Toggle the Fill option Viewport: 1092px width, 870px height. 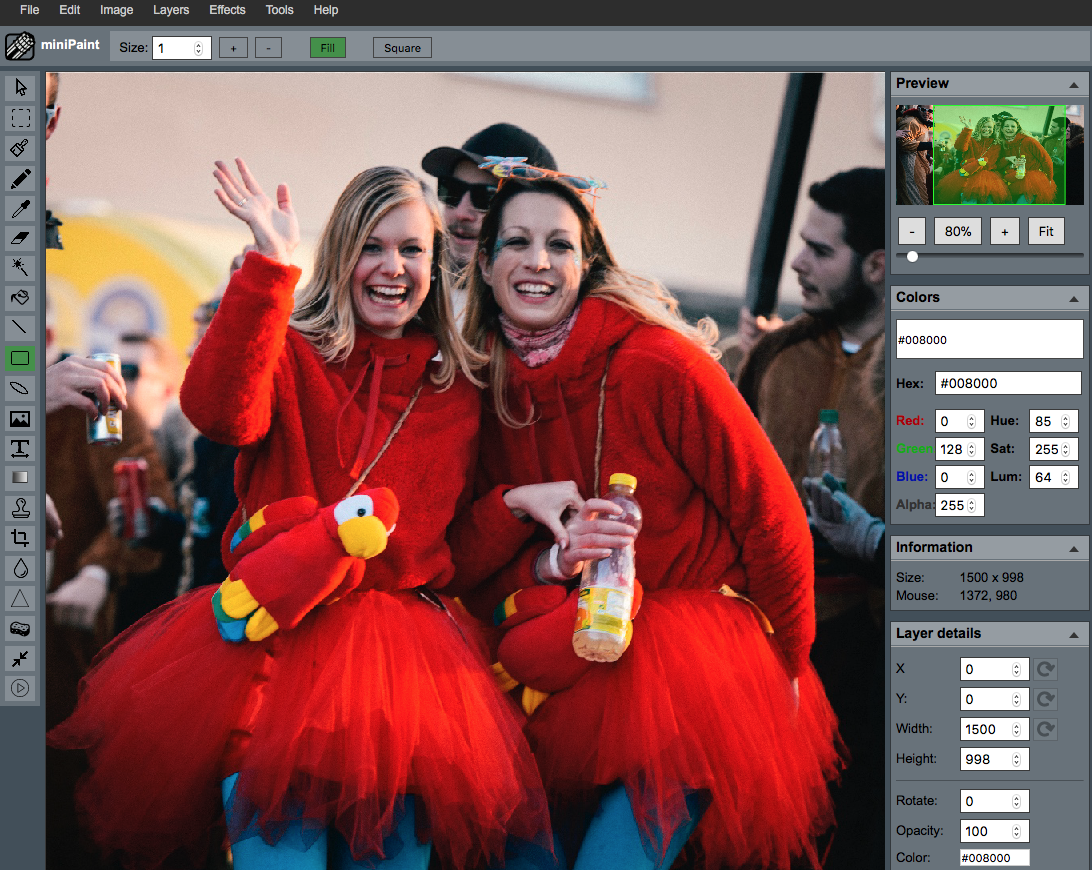point(327,48)
